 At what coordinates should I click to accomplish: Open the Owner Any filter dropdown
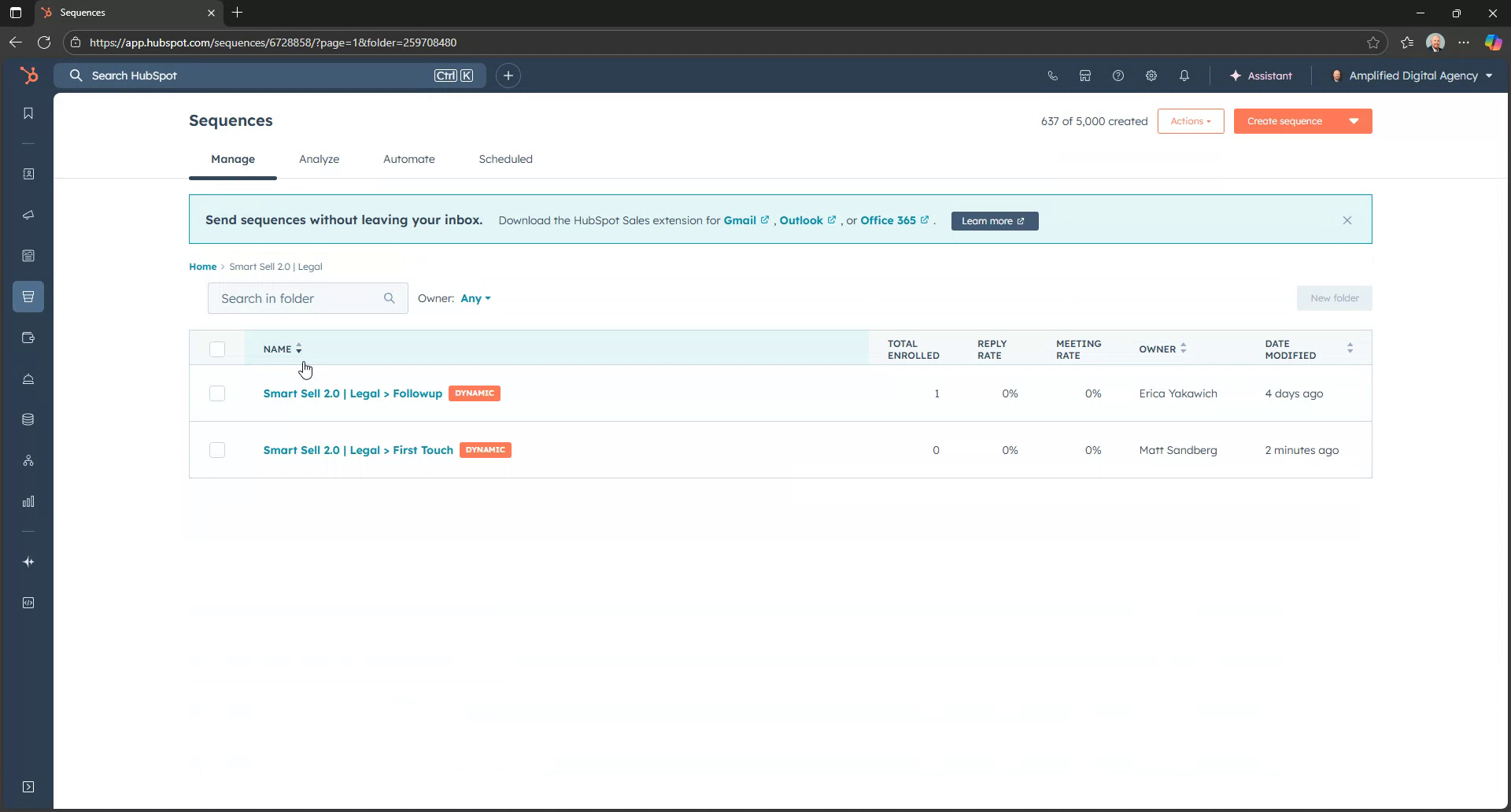point(475,298)
